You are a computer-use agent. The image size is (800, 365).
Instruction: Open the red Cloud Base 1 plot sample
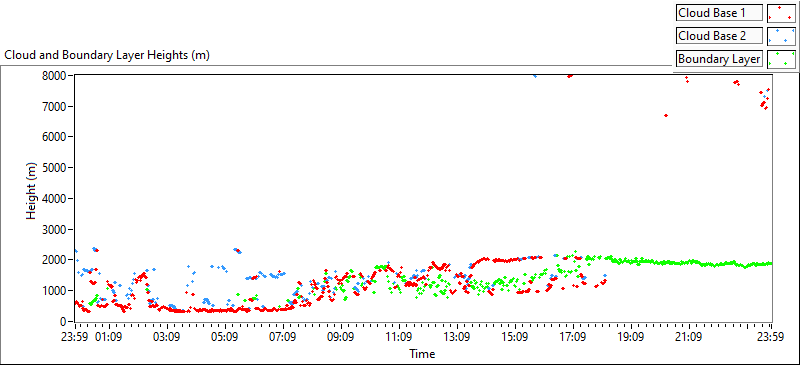click(781, 13)
